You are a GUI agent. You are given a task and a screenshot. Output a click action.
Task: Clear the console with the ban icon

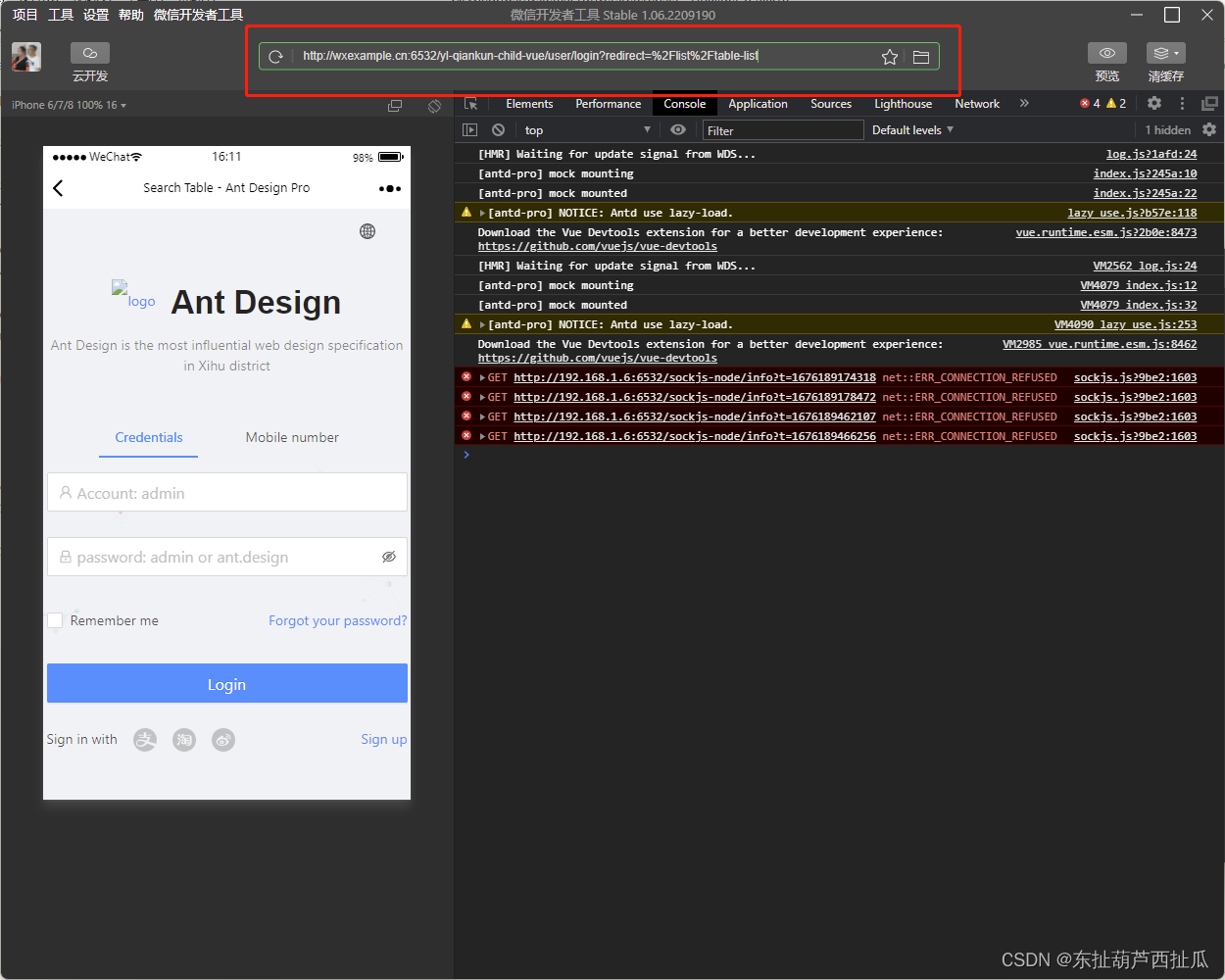(498, 129)
